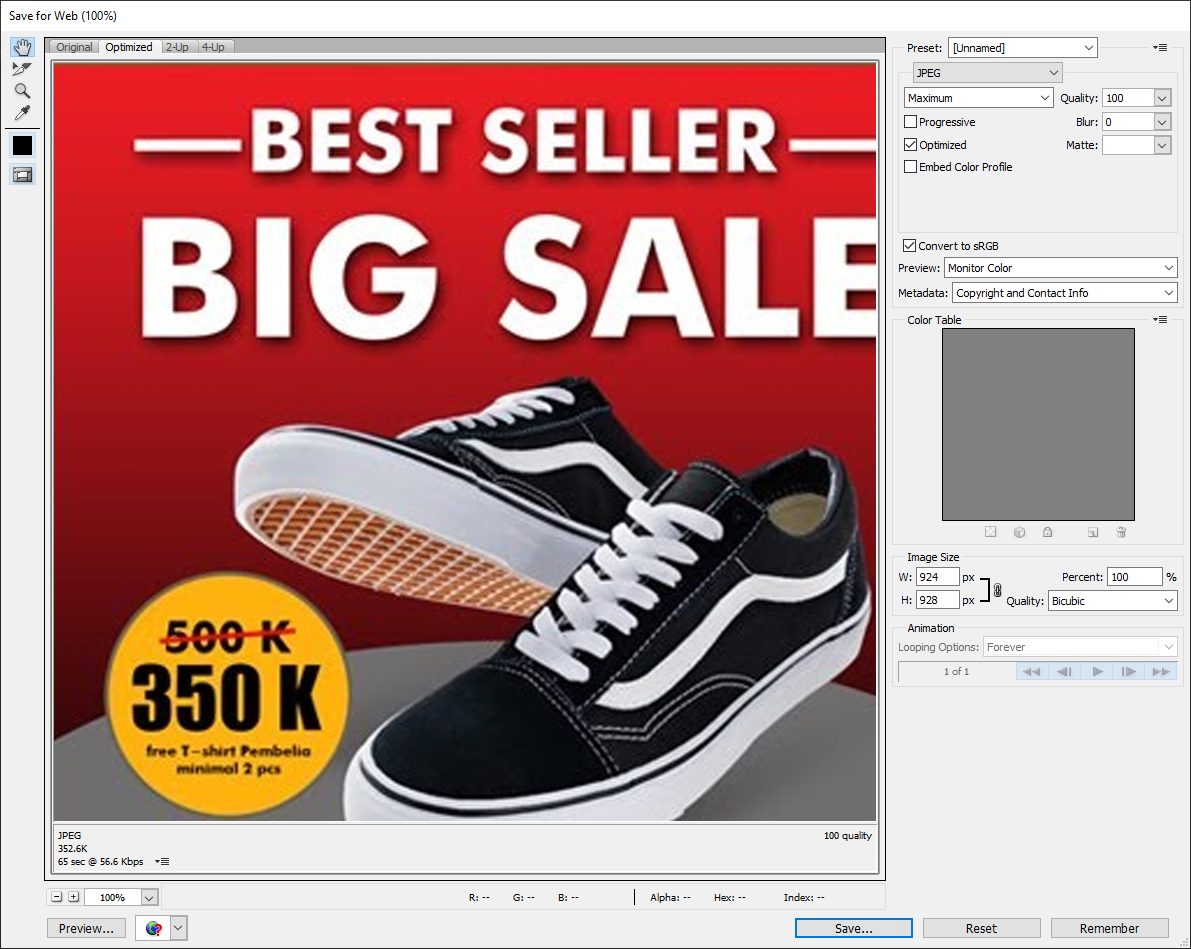
Task: Click the Quality value input field
Action: (1128, 98)
